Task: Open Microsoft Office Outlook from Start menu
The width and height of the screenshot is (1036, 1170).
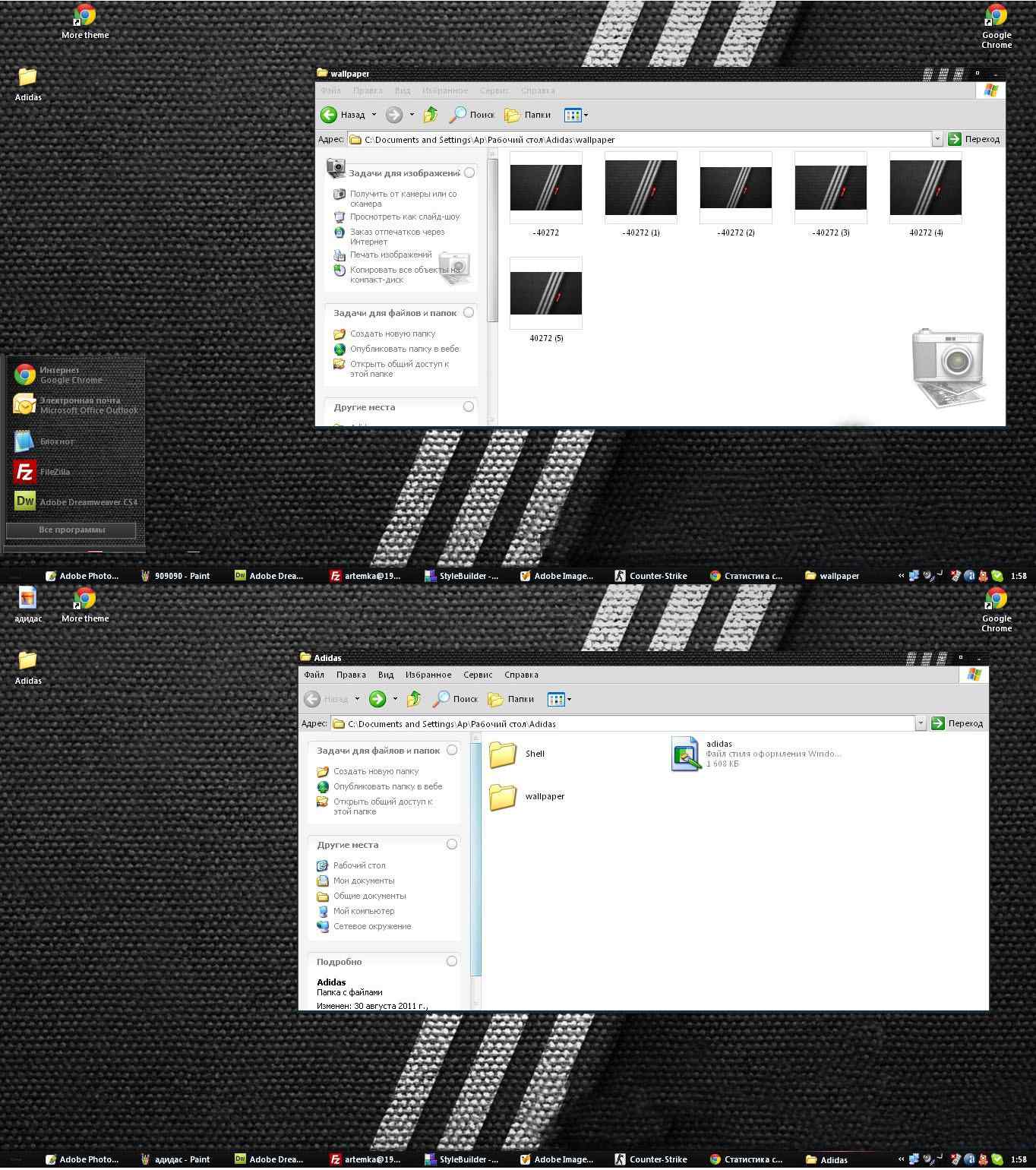Action: pyautogui.click(x=74, y=405)
